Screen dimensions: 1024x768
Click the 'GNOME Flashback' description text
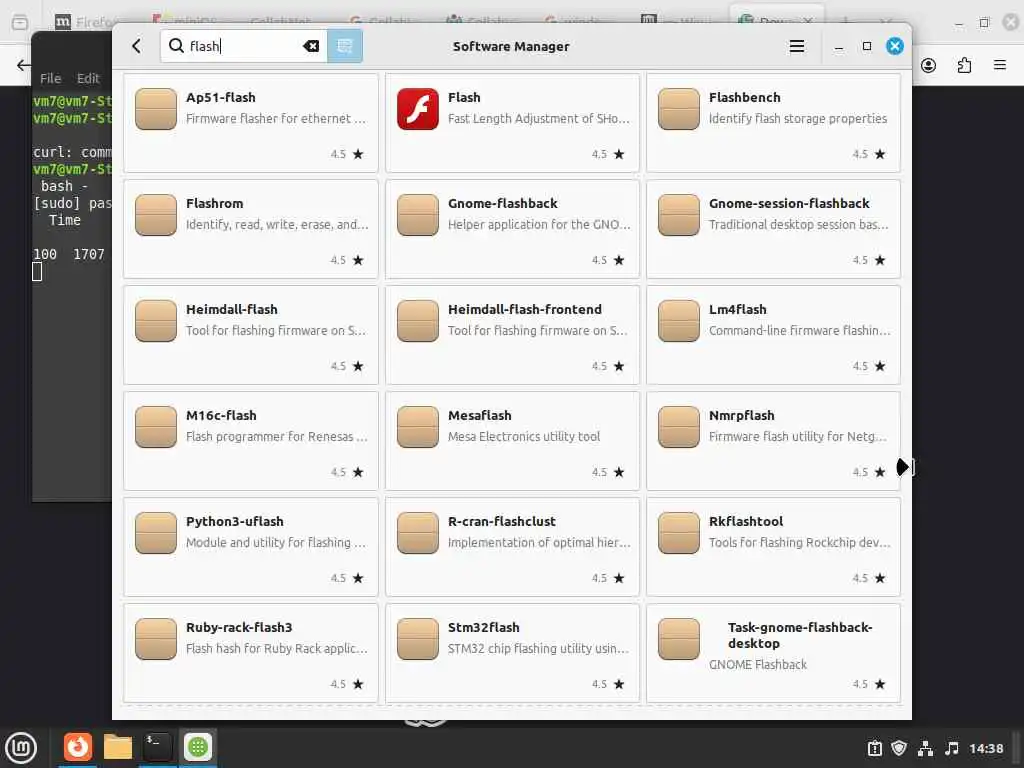pos(758,664)
